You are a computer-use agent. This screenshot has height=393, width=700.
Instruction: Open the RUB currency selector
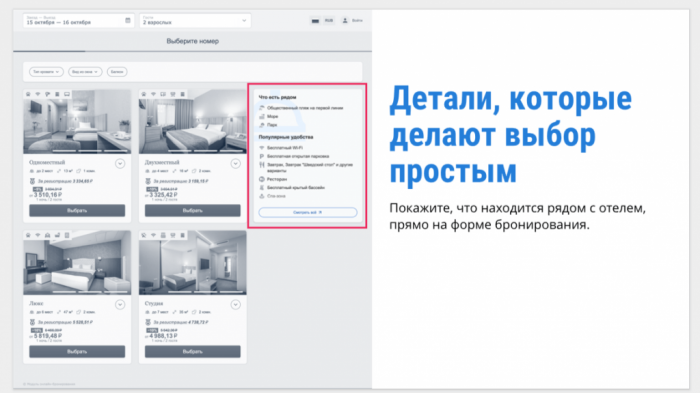coord(329,21)
